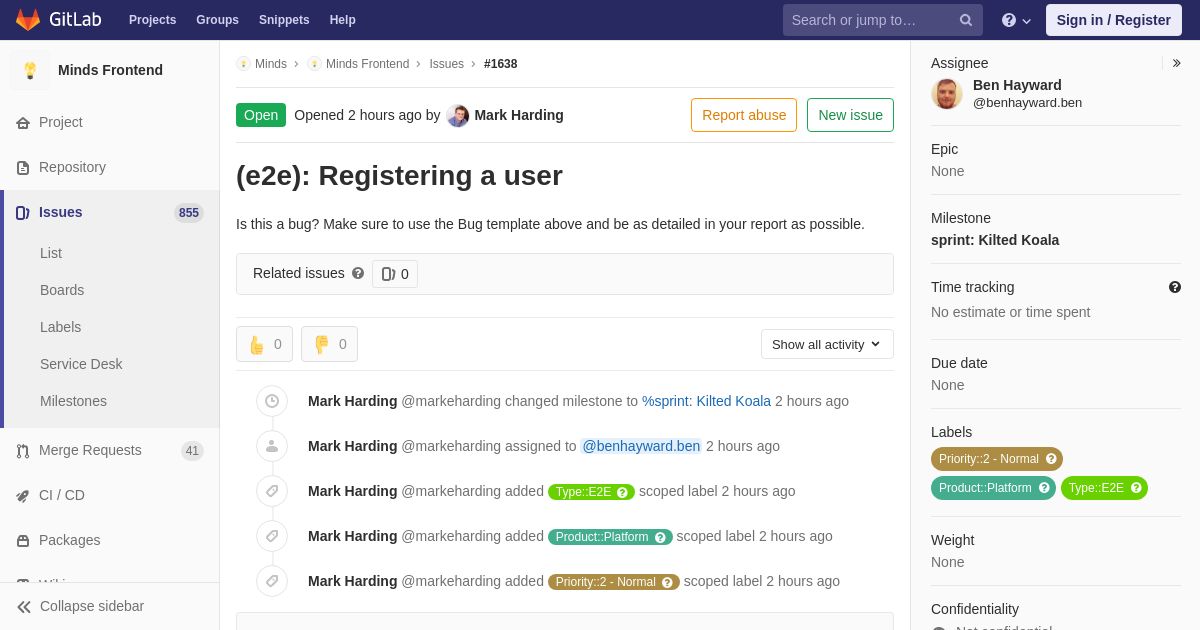Open the %sprint: Kilted Koala milestone link
This screenshot has height=630, width=1200.
[x=706, y=401]
